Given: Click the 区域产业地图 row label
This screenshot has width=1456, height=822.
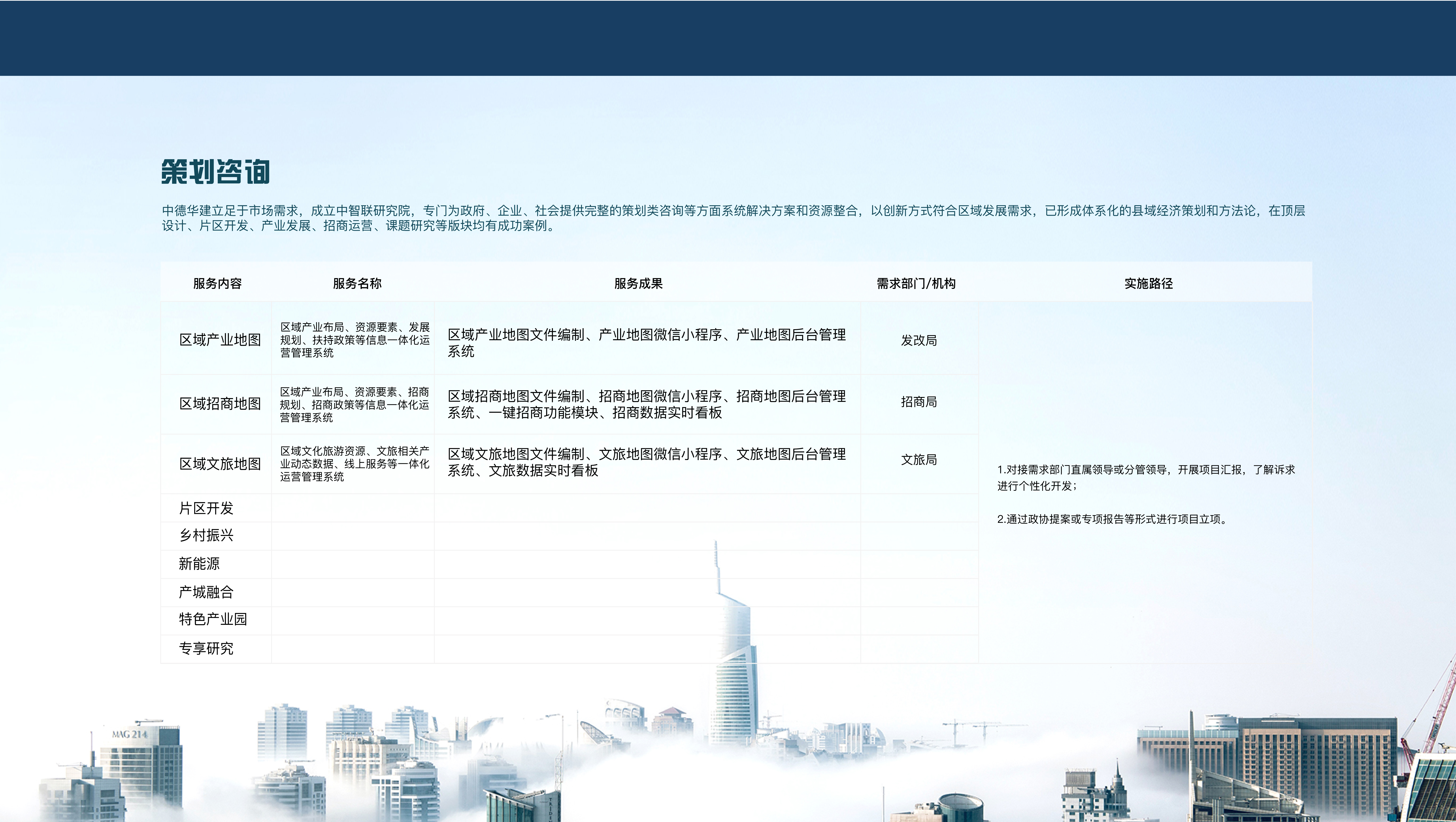Looking at the screenshot, I should click(220, 340).
